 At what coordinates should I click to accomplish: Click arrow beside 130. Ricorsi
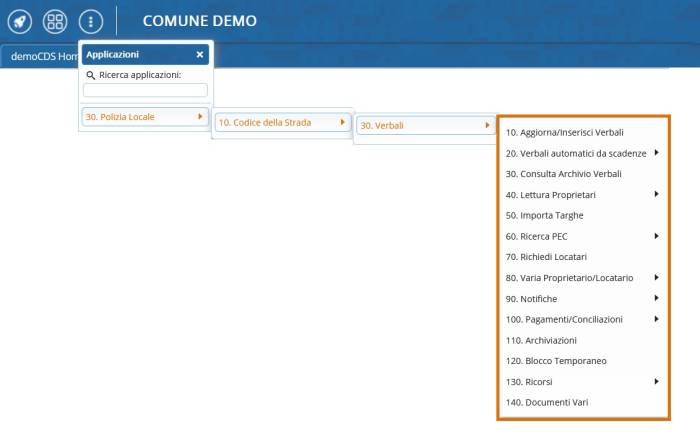click(656, 381)
